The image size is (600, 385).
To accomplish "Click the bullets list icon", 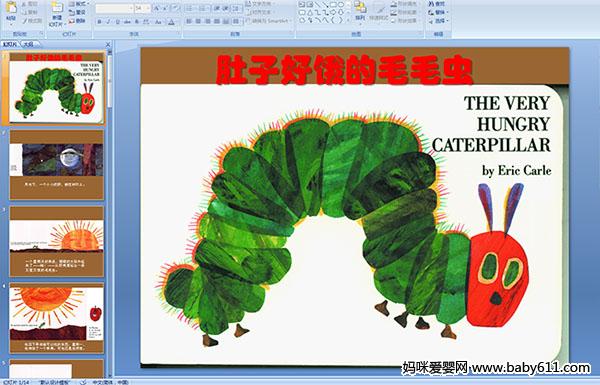I will tap(190, 8).
